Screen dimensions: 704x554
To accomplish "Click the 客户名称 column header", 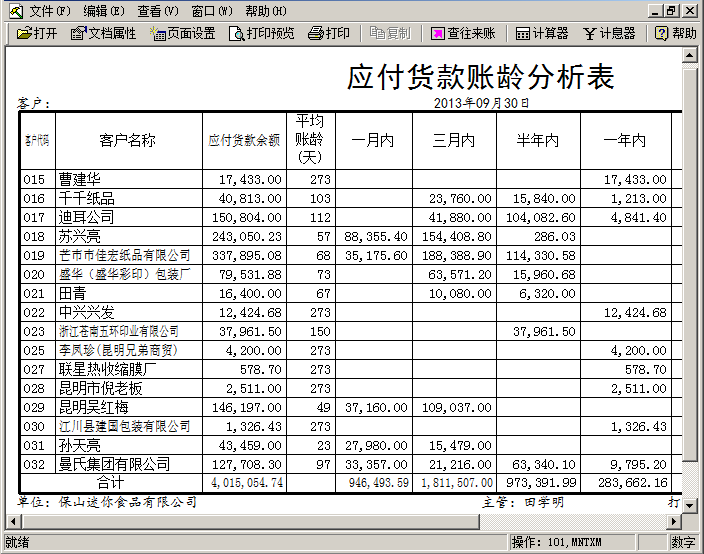I will pos(128,141).
